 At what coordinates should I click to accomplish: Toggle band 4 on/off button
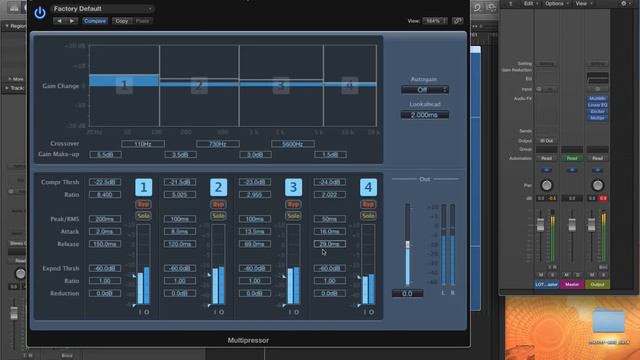368,187
